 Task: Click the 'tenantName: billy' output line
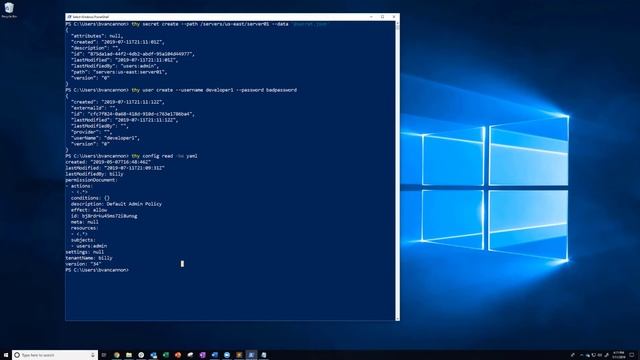(89, 258)
